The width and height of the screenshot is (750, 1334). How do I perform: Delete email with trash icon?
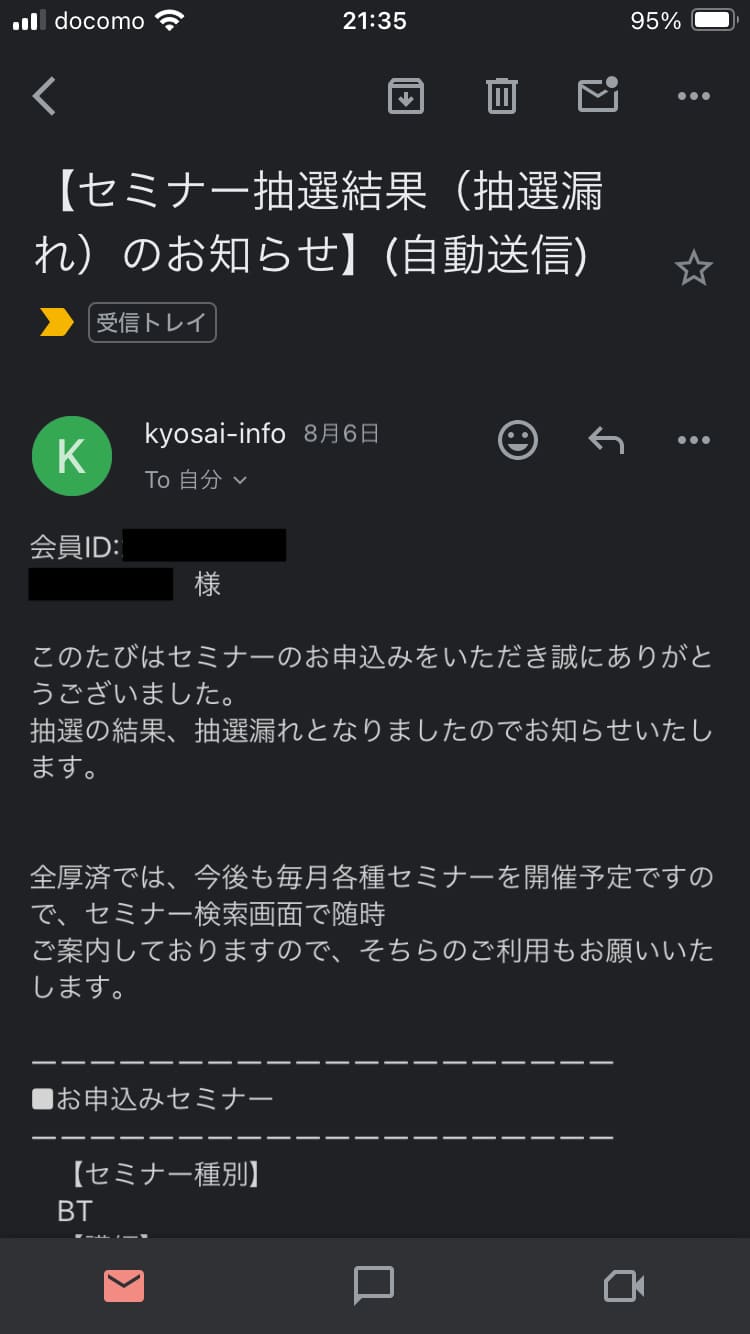501,96
